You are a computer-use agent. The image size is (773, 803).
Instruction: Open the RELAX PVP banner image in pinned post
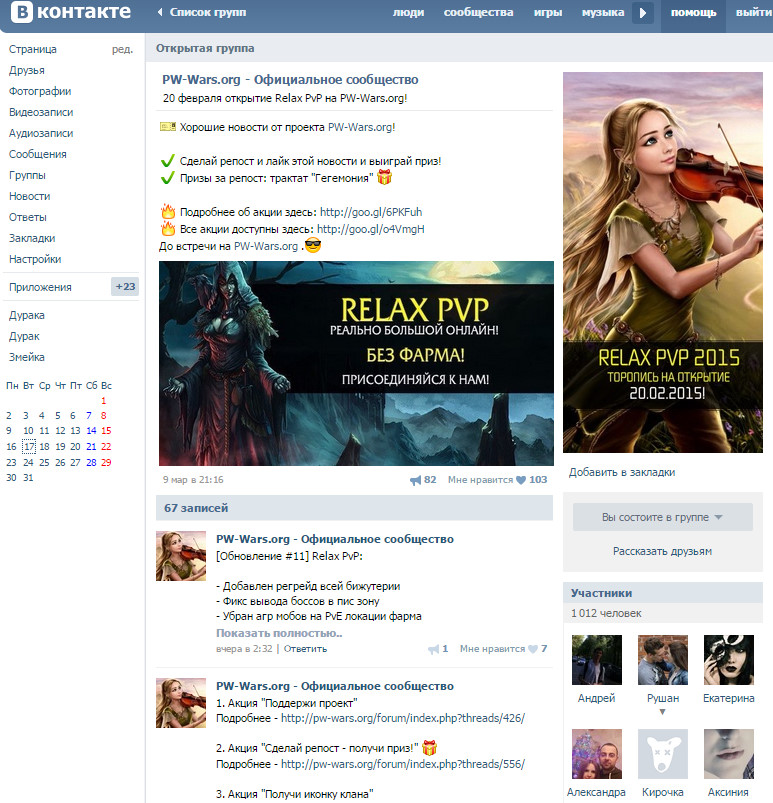[356, 363]
